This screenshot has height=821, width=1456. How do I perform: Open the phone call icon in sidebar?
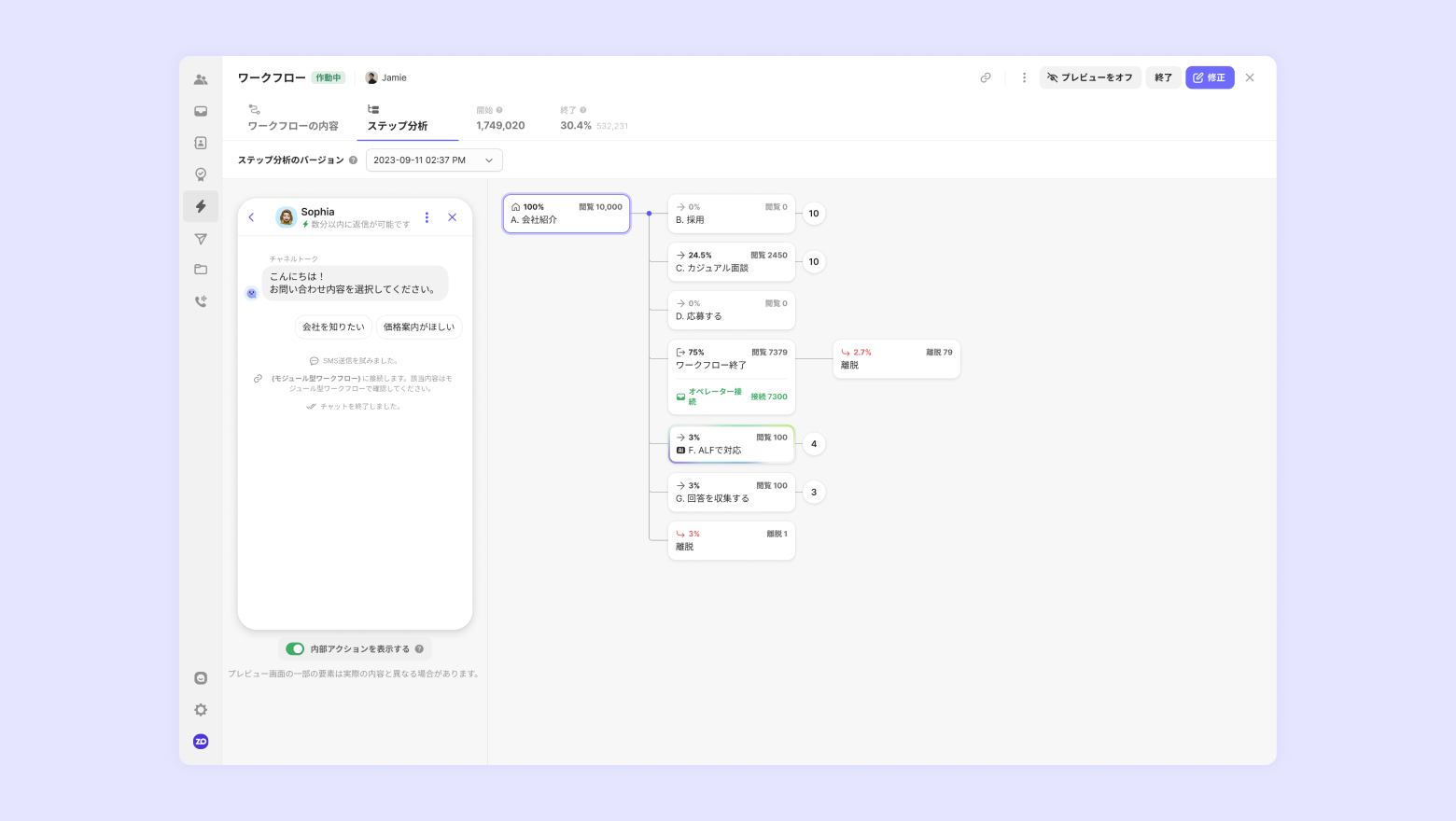pos(201,301)
